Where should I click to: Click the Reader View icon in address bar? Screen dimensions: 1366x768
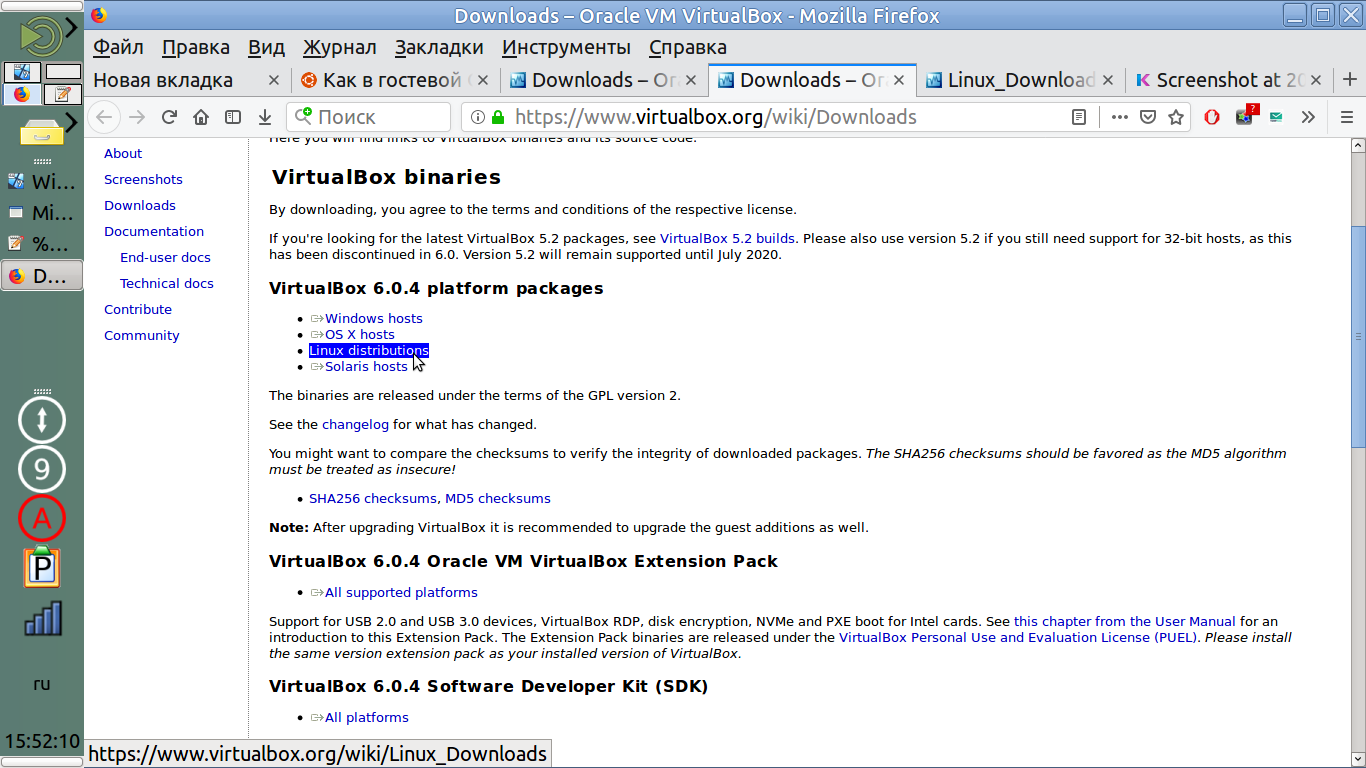[x=1079, y=117]
